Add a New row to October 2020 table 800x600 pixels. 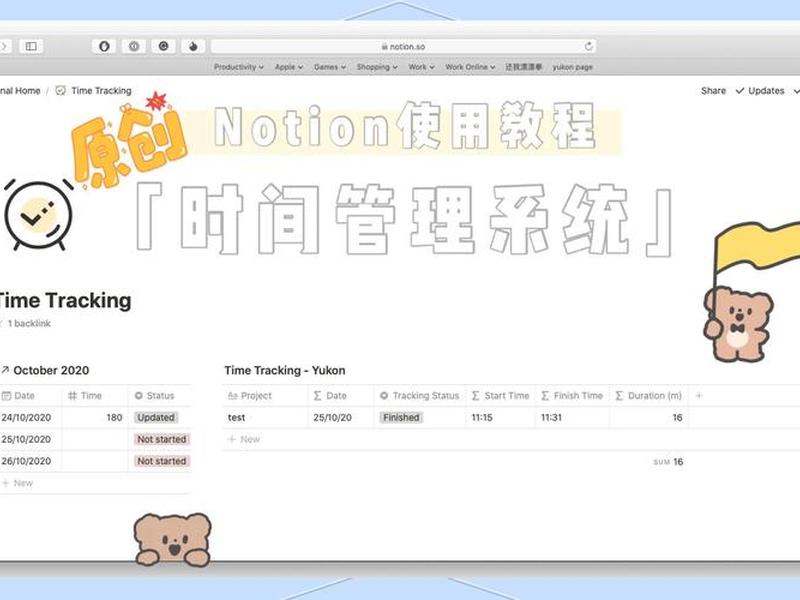[18, 483]
